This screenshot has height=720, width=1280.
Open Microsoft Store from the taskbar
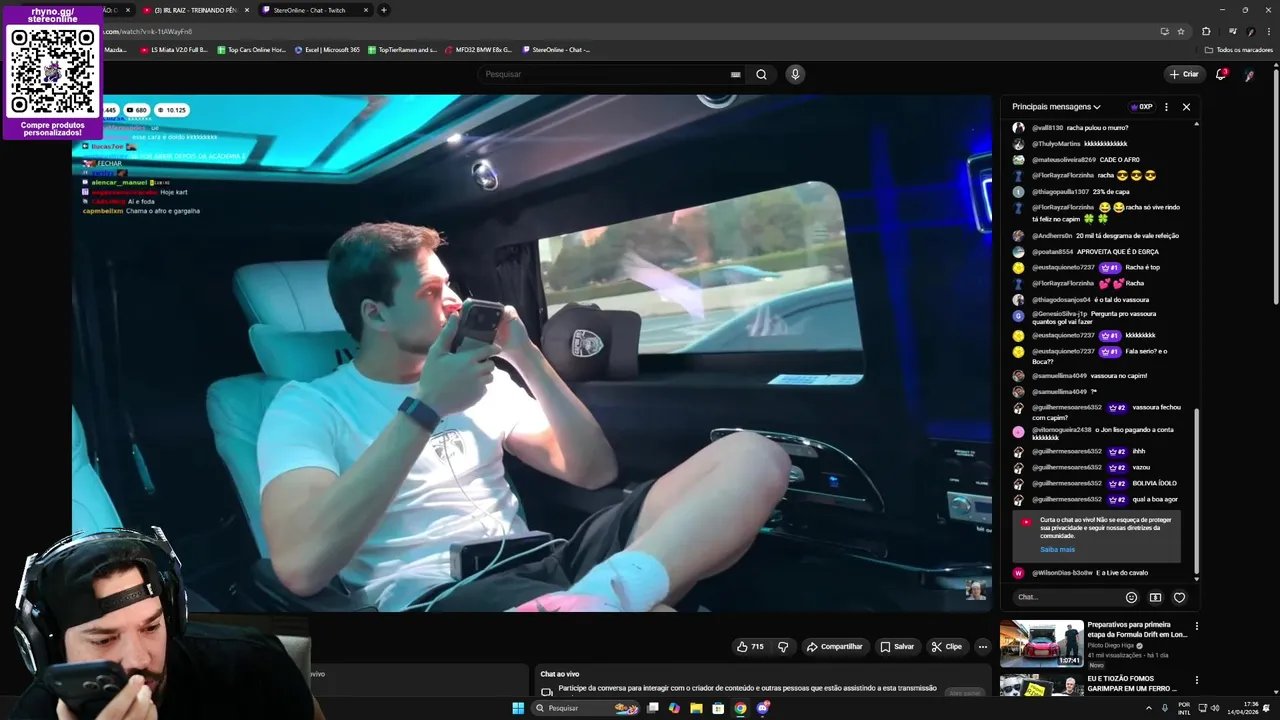[718, 708]
